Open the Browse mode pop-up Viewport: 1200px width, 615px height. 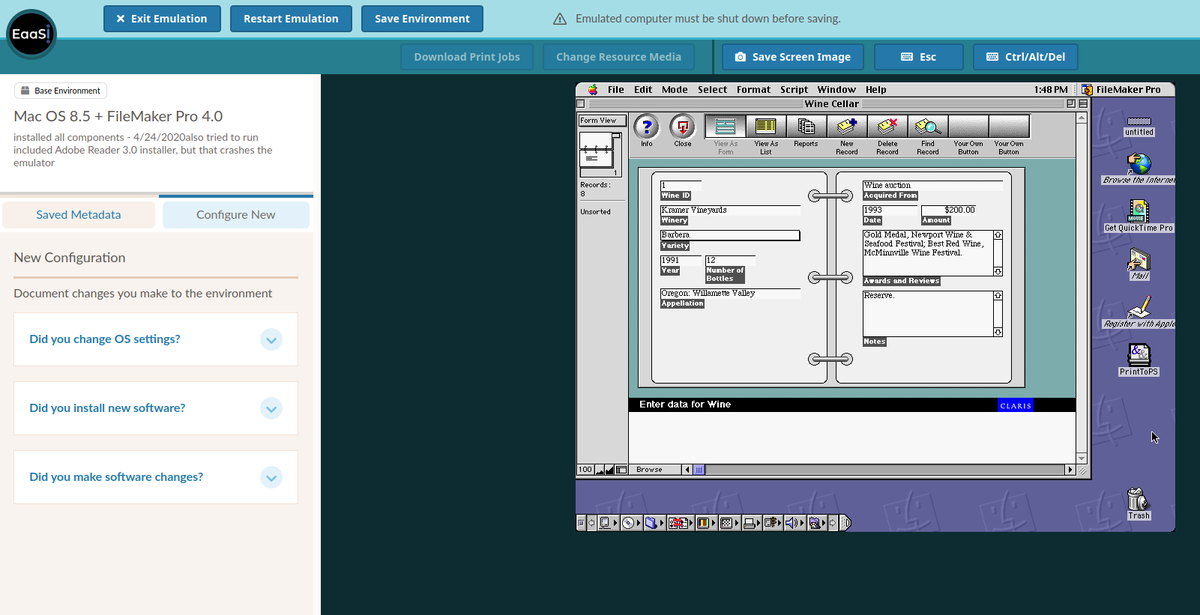(653, 470)
